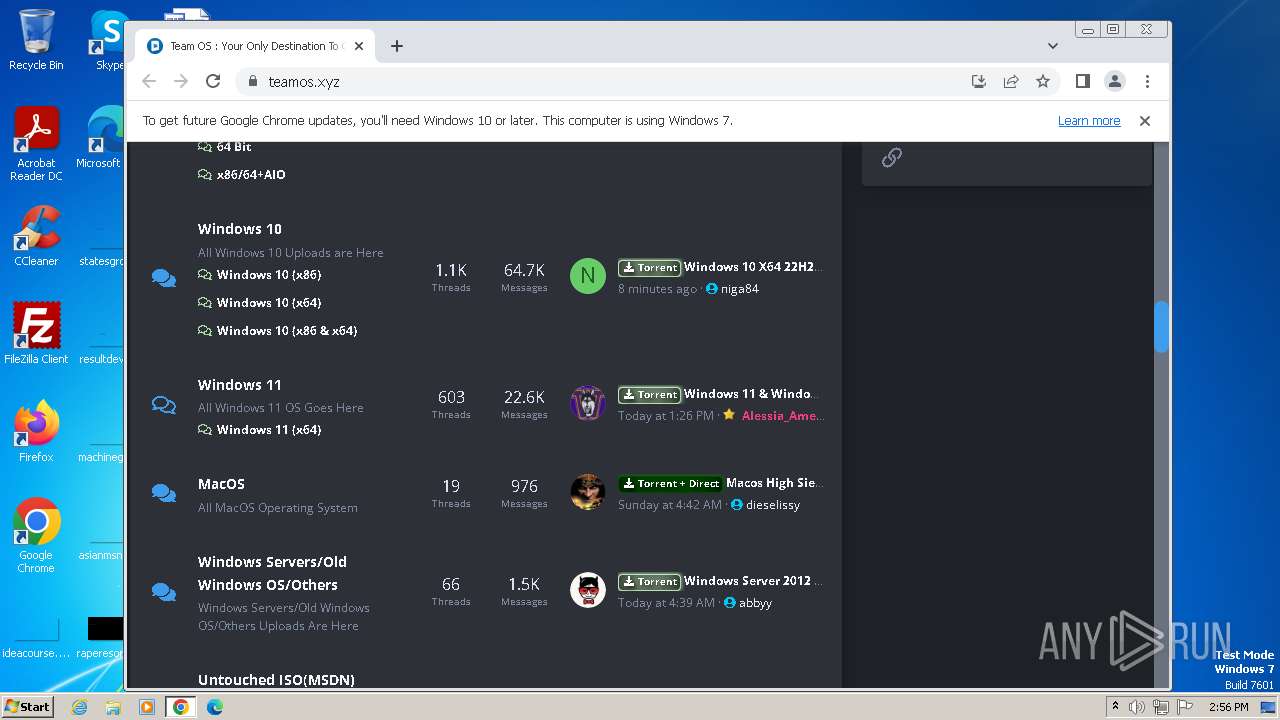This screenshot has width=1280, height=720.
Task: Open Windows Servers/Old Windows OS/Others forum
Action: click(272, 573)
